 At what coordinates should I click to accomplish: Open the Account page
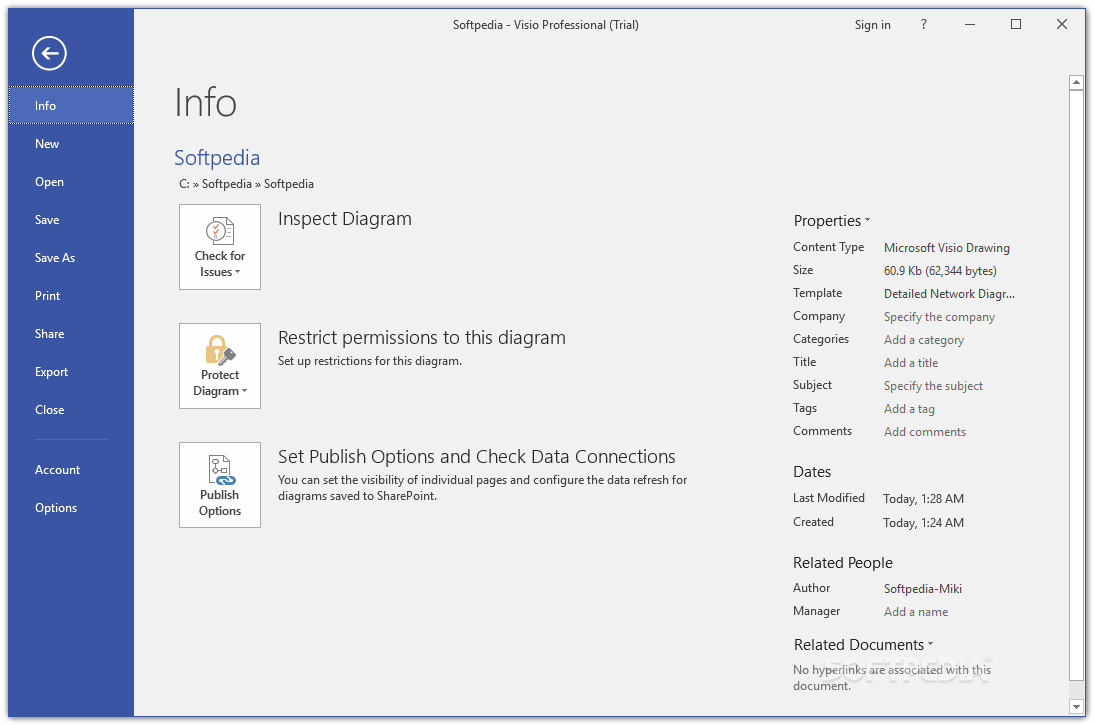click(71, 470)
